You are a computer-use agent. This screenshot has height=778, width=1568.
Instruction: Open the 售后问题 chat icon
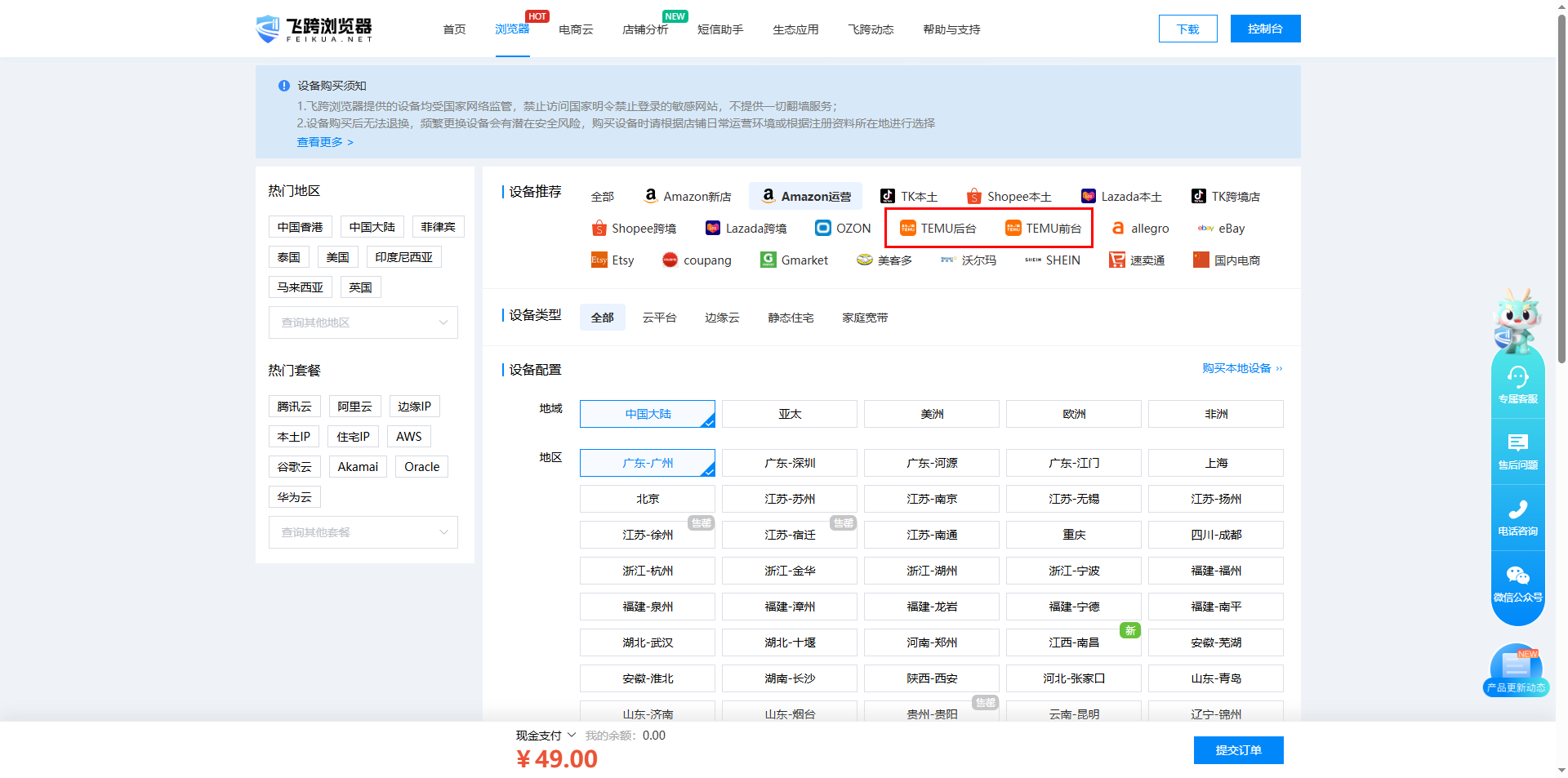tap(1517, 444)
